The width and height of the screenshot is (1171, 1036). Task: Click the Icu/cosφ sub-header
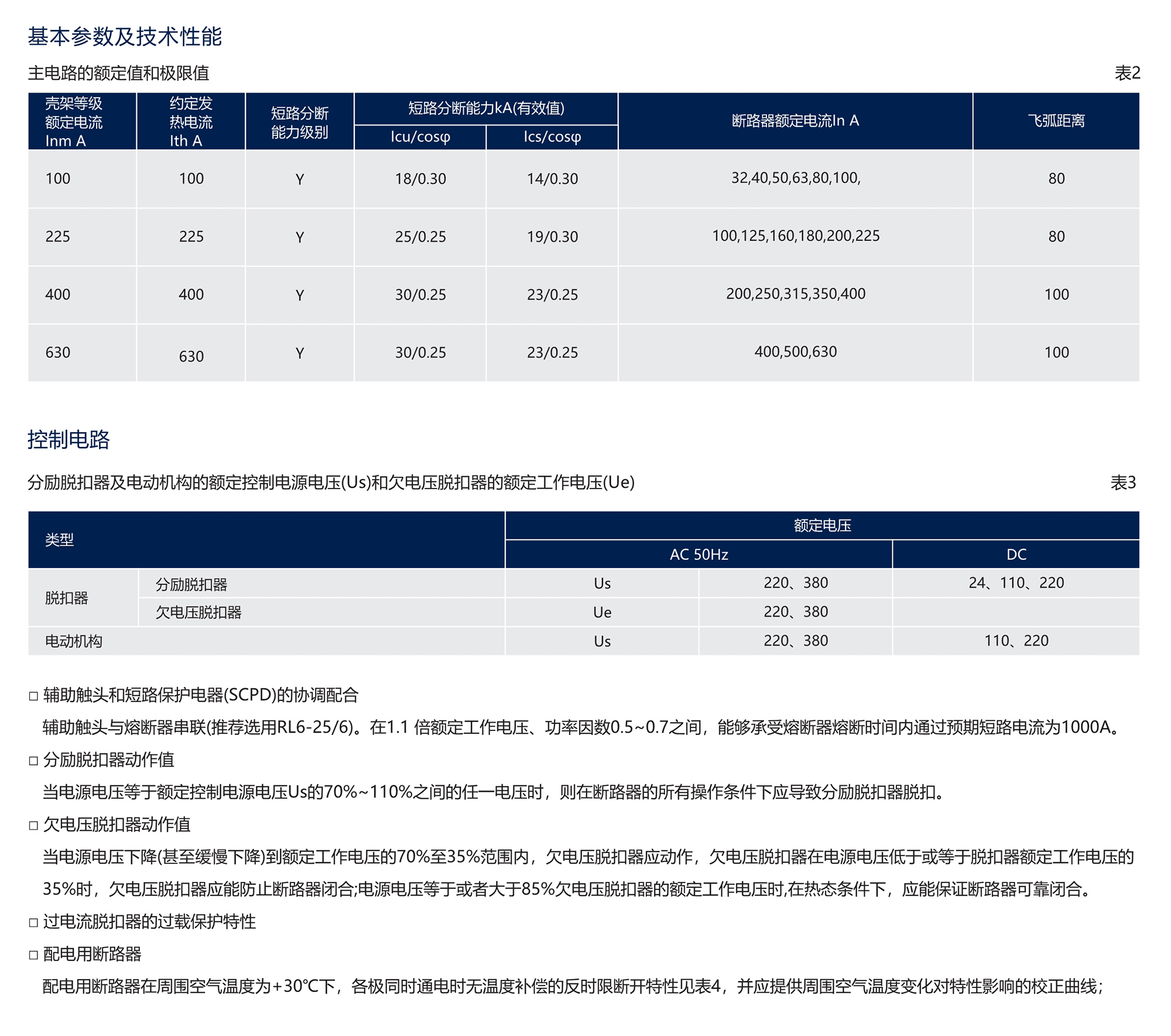coord(420,137)
